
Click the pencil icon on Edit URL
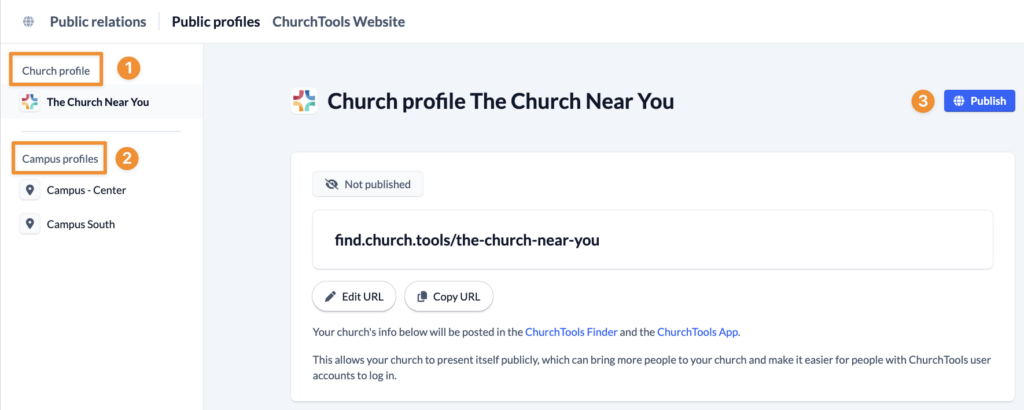click(x=330, y=297)
